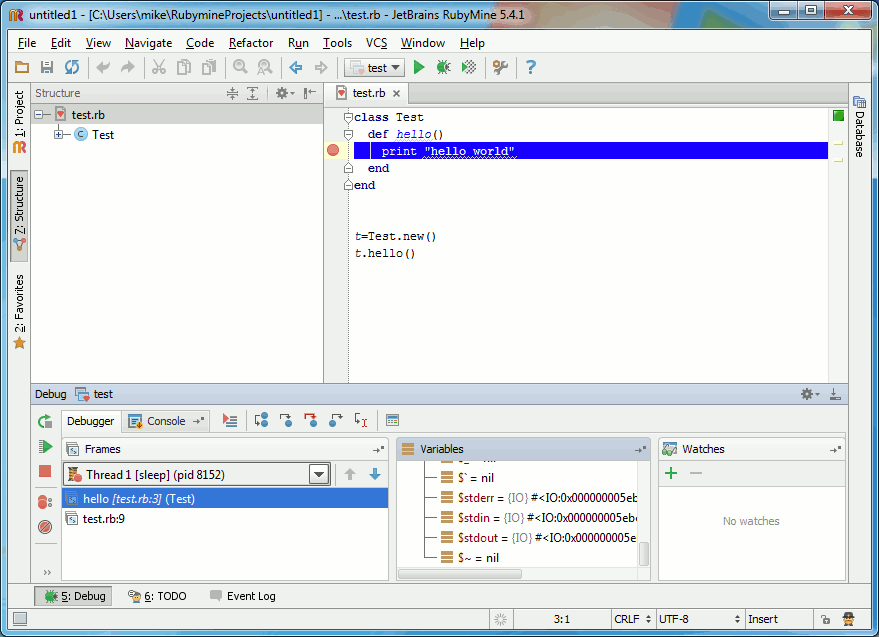
Task: Open the 1: Project side panel
Action: 20,122
